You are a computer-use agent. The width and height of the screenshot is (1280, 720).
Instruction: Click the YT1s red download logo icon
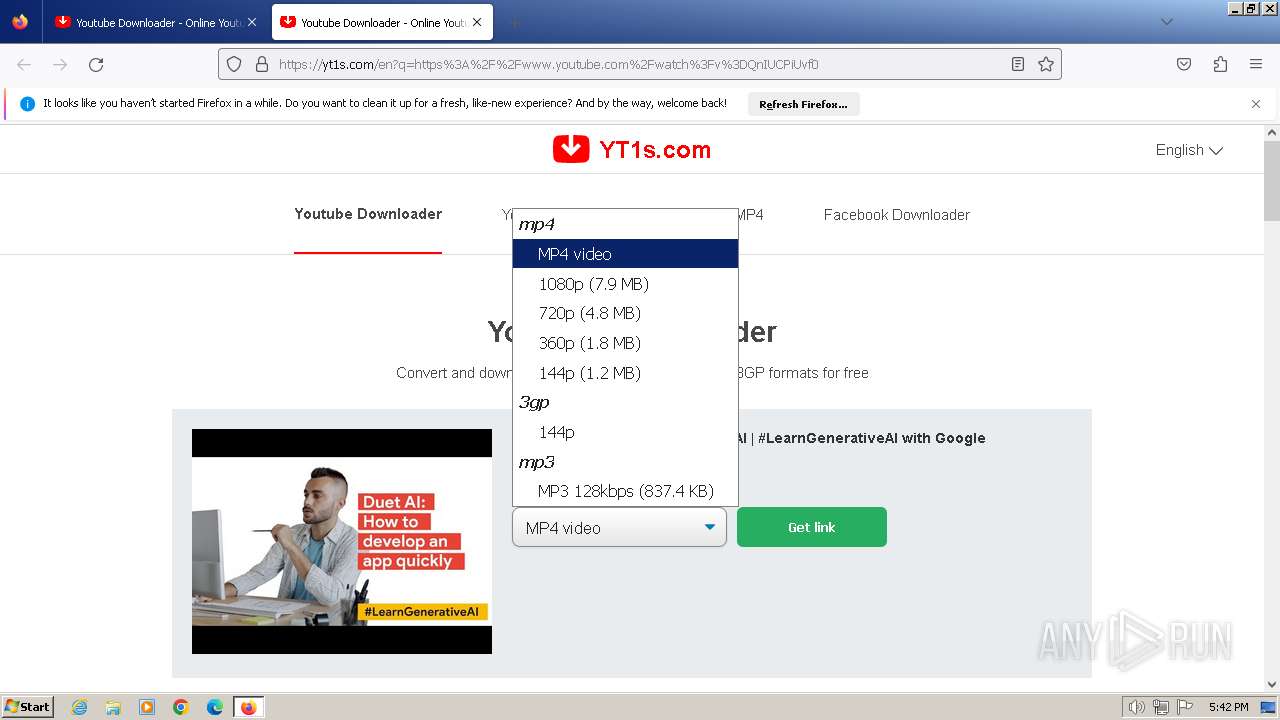click(571, 149)
